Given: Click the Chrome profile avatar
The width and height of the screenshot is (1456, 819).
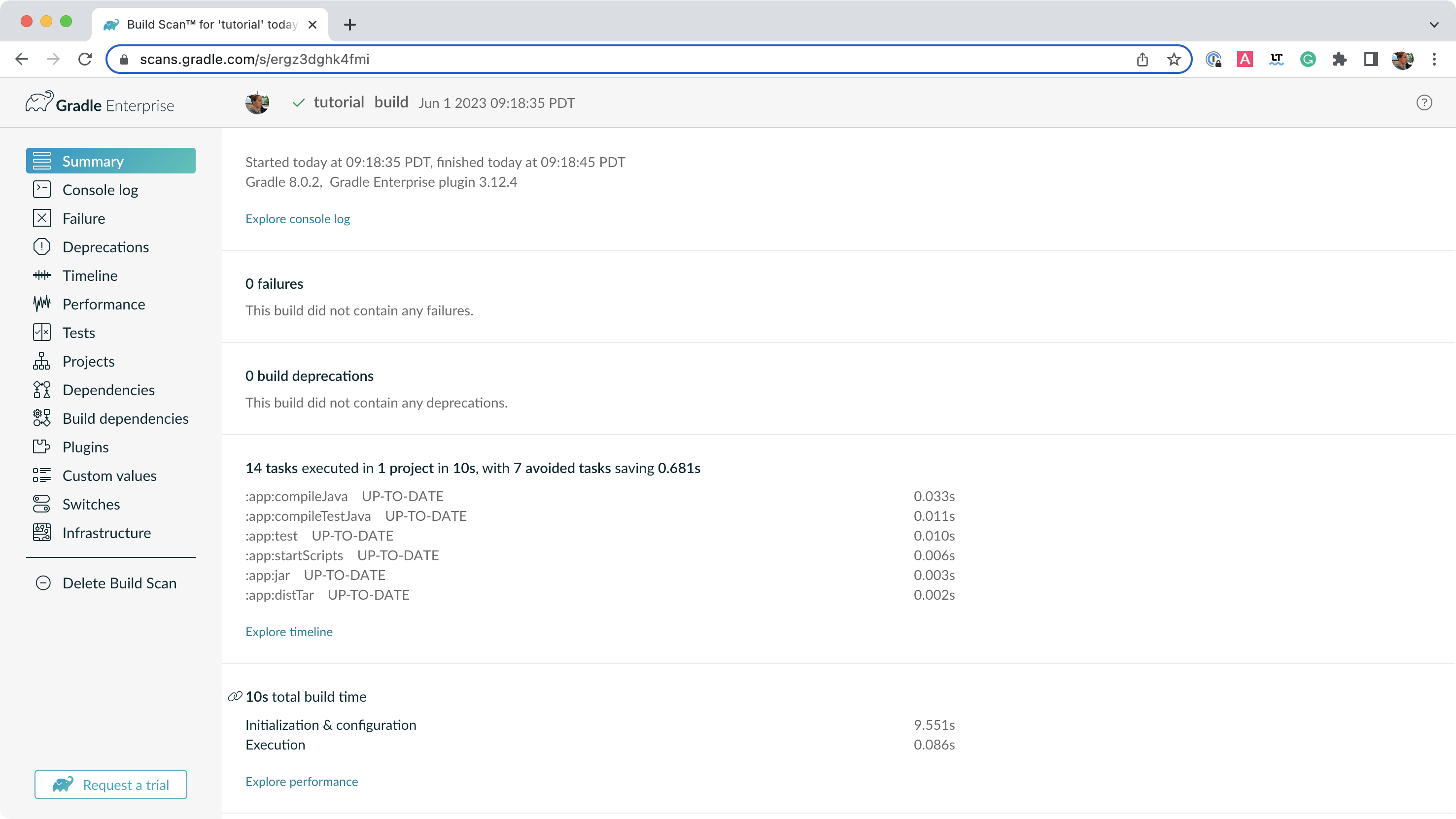Looking at the screenshot, I should pos(1402,59).
